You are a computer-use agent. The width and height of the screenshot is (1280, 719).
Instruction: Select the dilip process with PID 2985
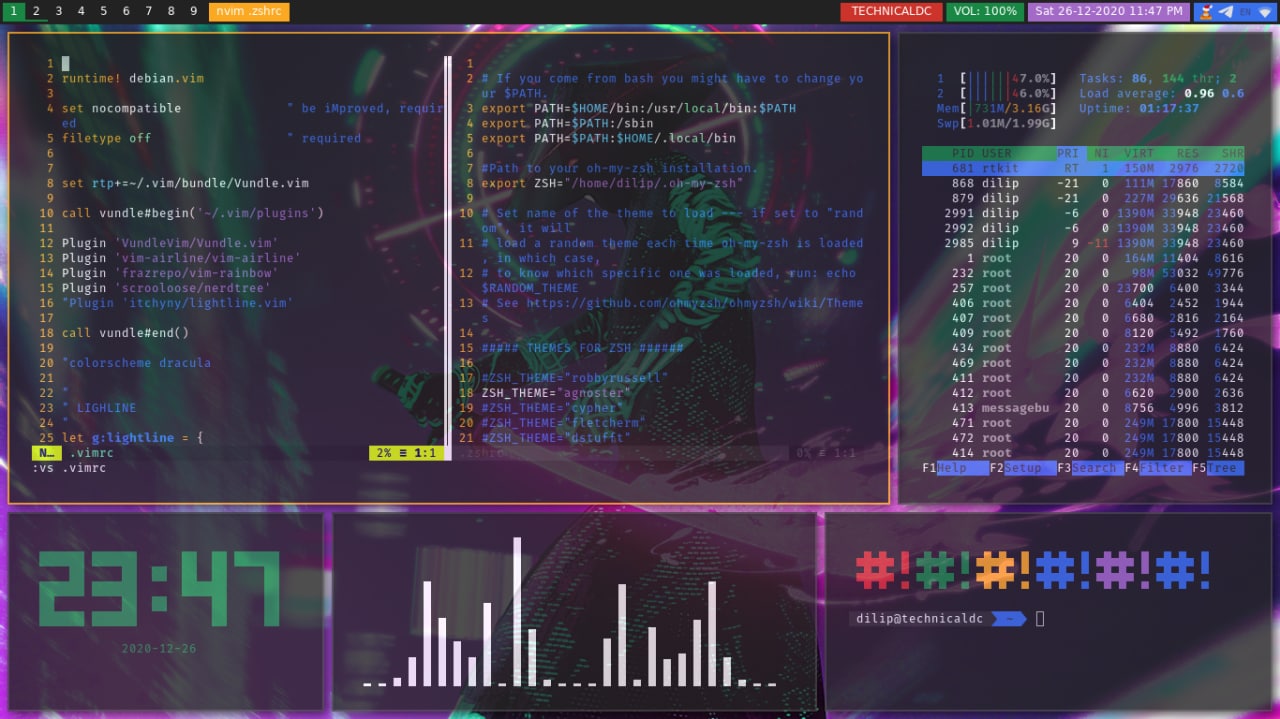(1083, 243)
